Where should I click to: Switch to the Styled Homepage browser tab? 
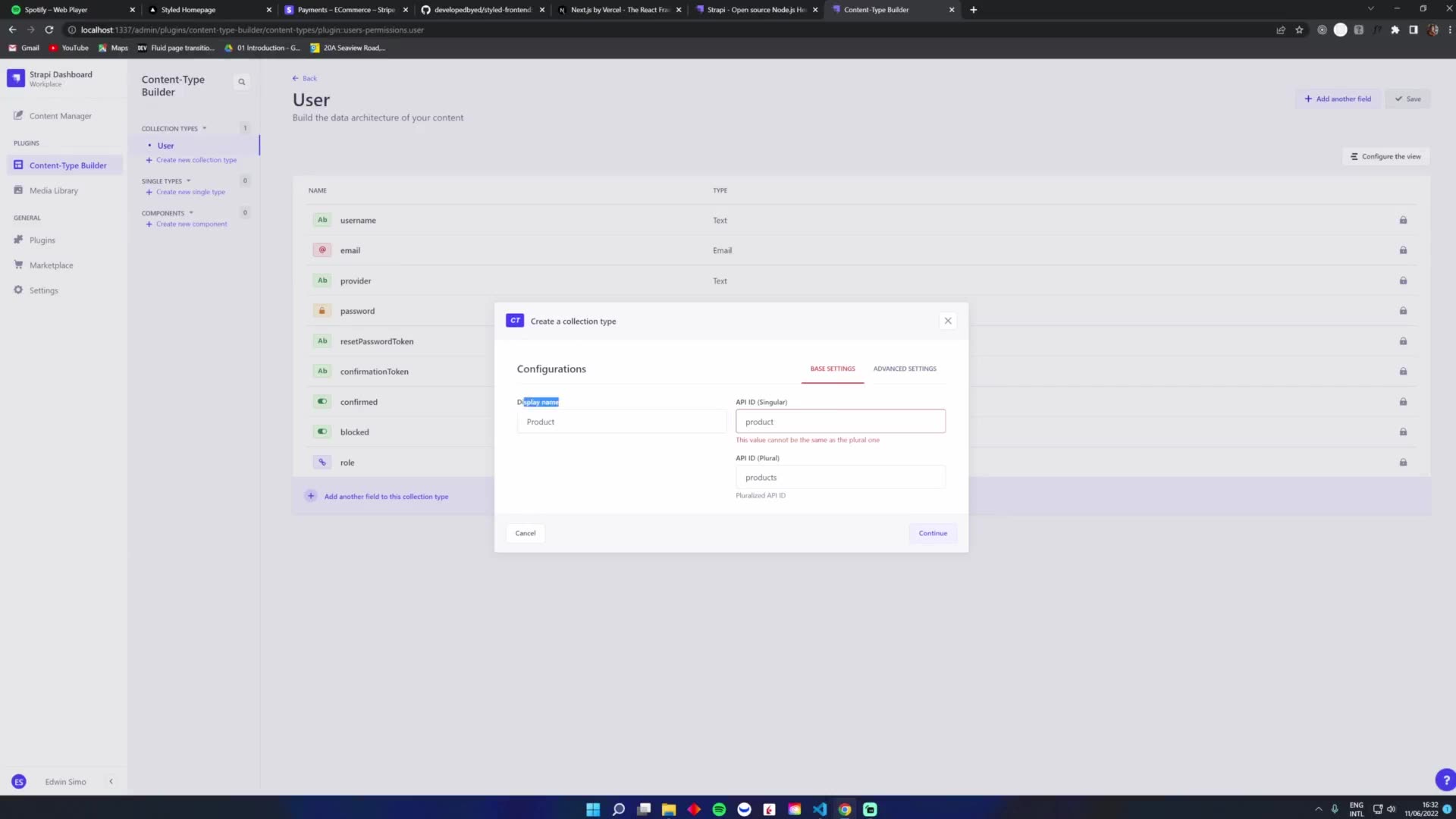(x=189, y=10)
